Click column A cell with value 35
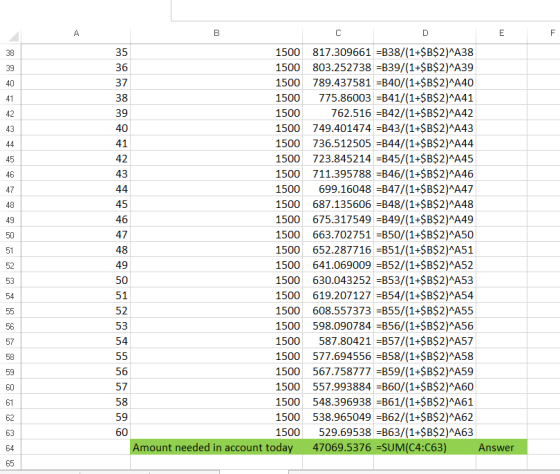Screen dimensions: 560x474 coord(76,52)
